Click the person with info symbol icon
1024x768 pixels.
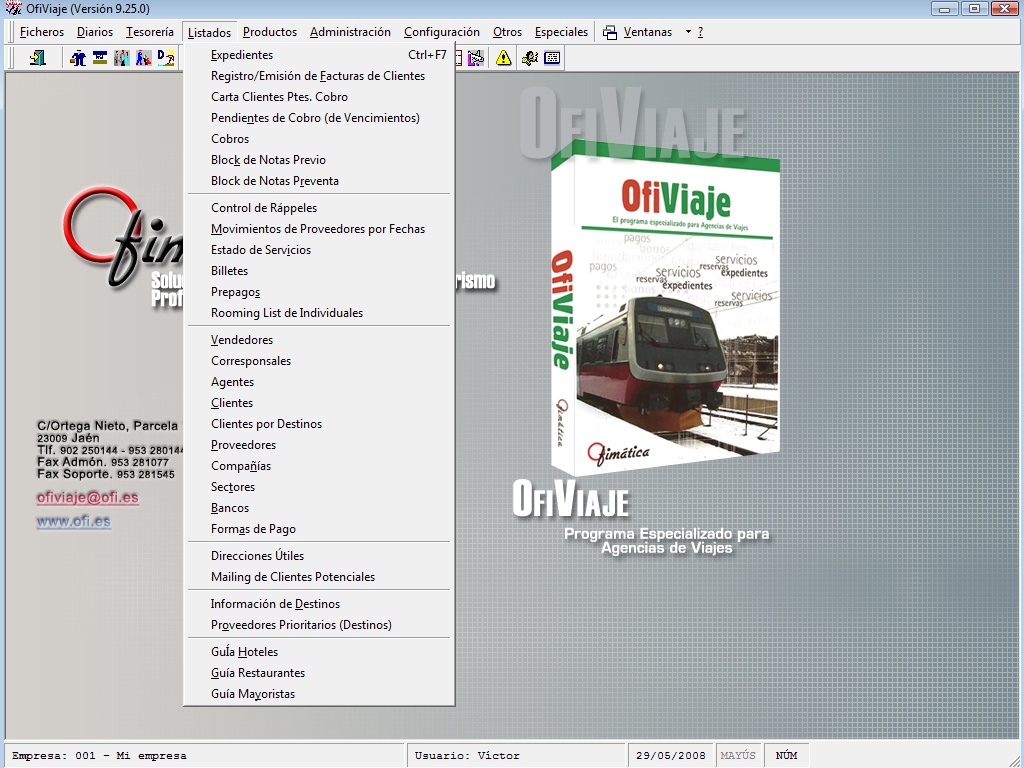pos(529,58)
